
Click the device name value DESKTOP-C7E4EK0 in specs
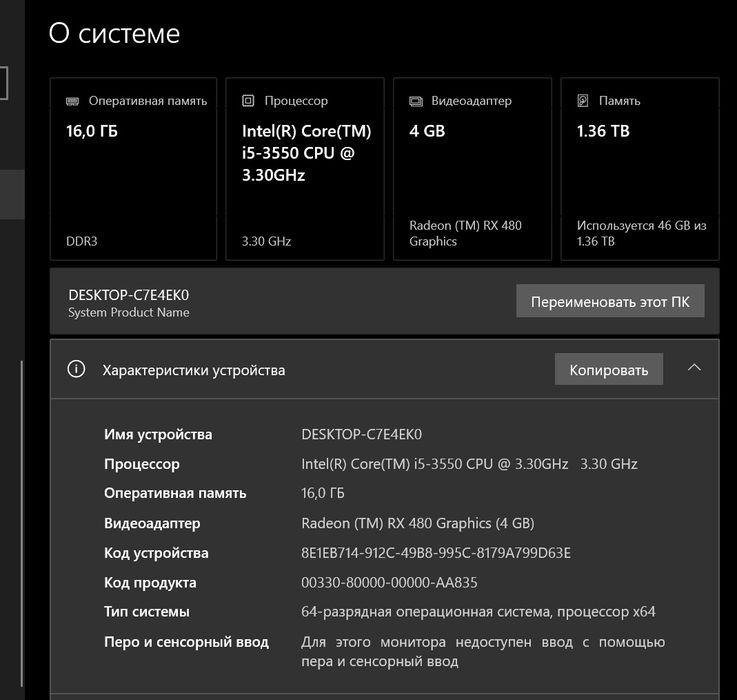pyautogui.click(x=361, y=434)
